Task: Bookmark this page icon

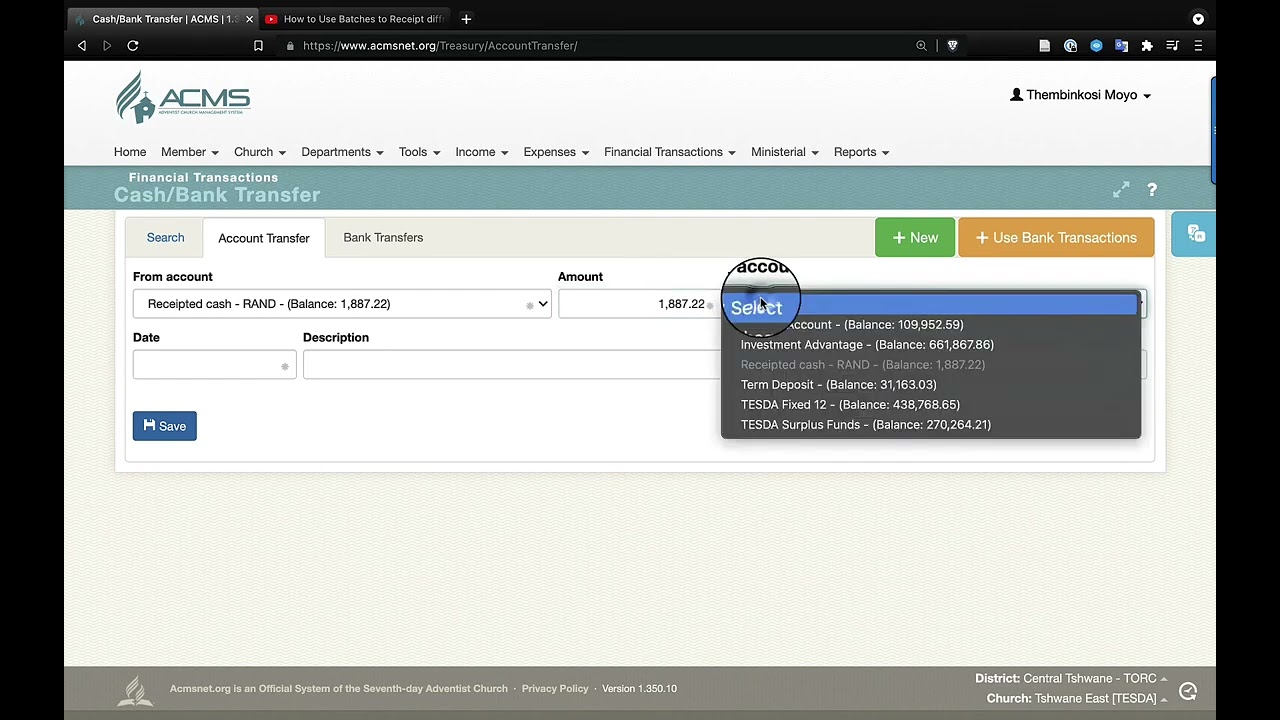Action: pyautogui.click(x=258, y=46)
